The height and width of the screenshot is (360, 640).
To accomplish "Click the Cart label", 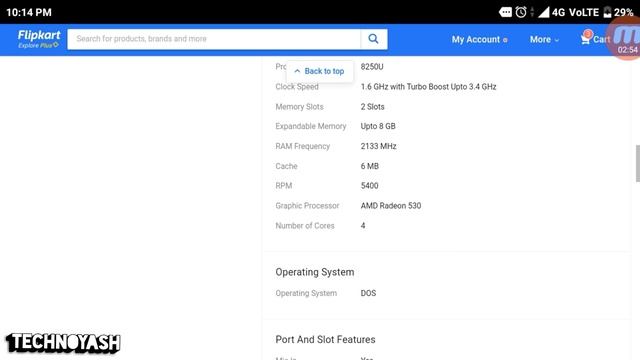I will [x=602, y=39].
